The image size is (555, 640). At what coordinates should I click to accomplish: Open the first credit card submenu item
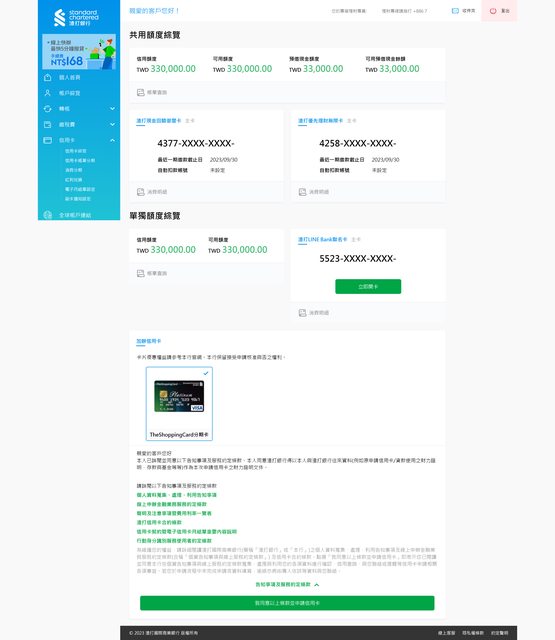tap(75, 151)
